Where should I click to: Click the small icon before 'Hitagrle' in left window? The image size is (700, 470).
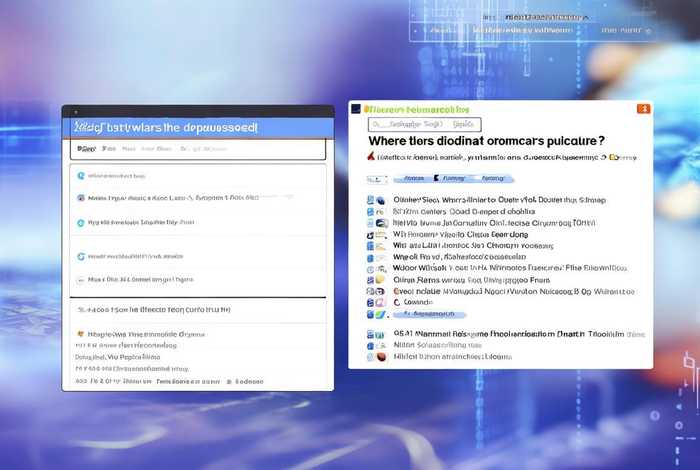pyautogui.click(x=81, y=334)
